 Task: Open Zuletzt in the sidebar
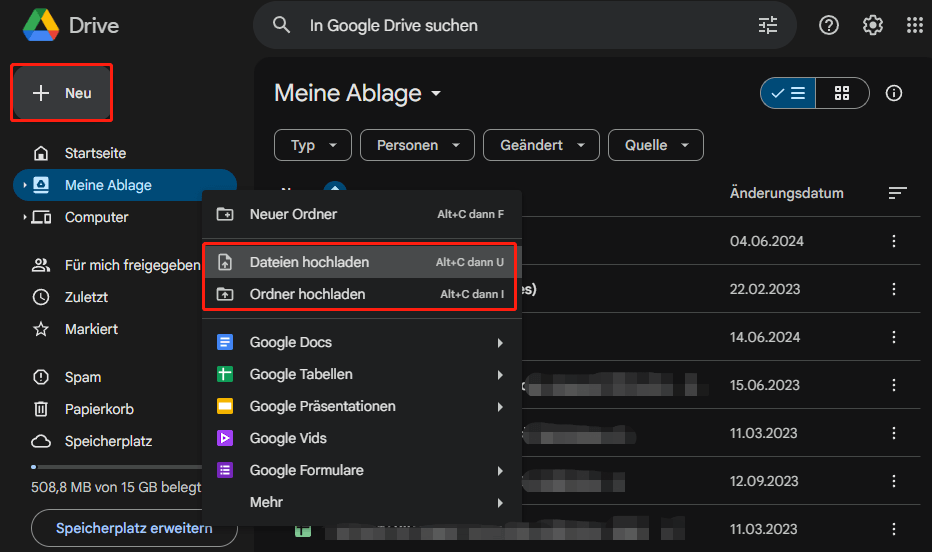[x=108, y=297]
